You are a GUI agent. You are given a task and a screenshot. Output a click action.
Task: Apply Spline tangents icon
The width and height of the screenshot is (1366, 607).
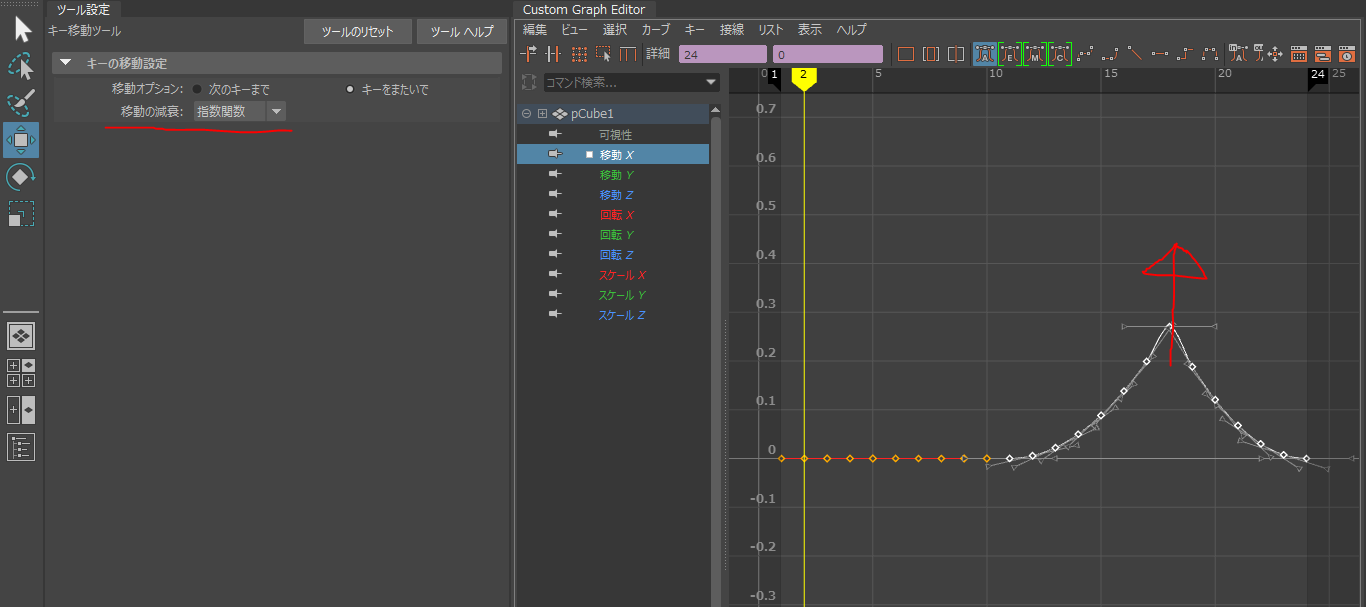[x=1085, y=54]
